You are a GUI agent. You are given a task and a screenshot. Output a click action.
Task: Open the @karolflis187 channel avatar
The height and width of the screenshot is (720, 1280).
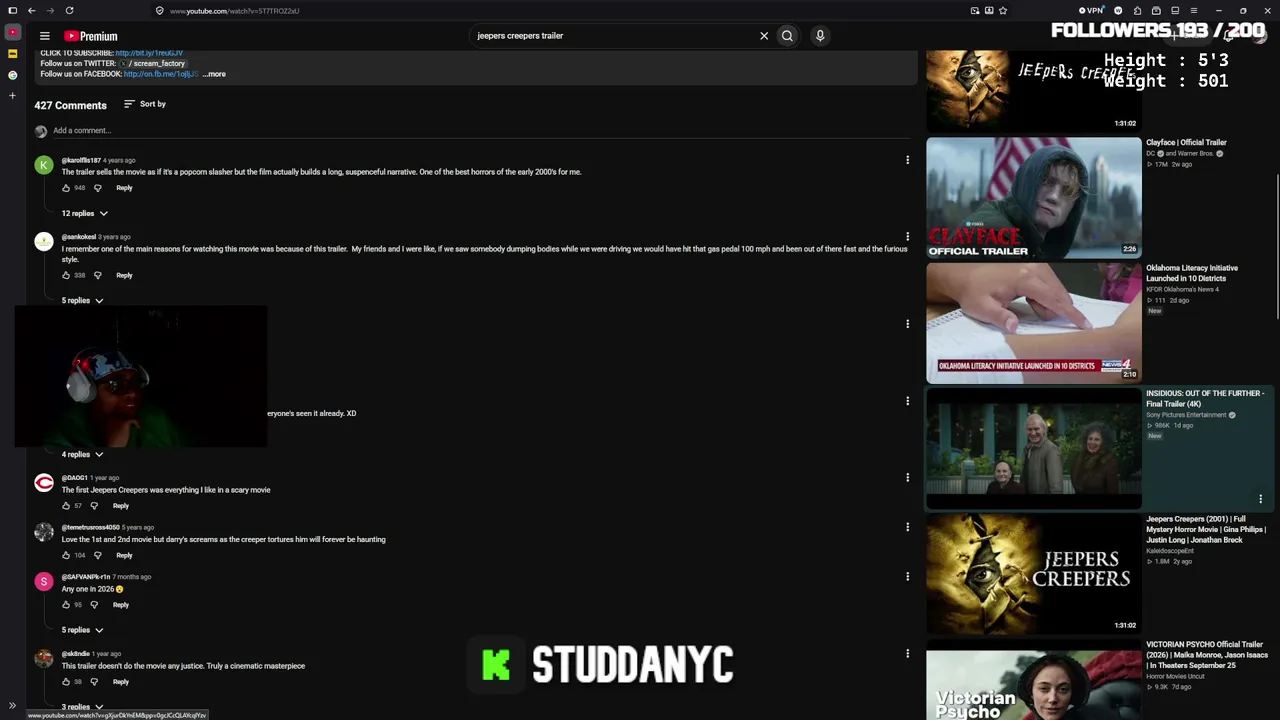[x=44, y=165]
